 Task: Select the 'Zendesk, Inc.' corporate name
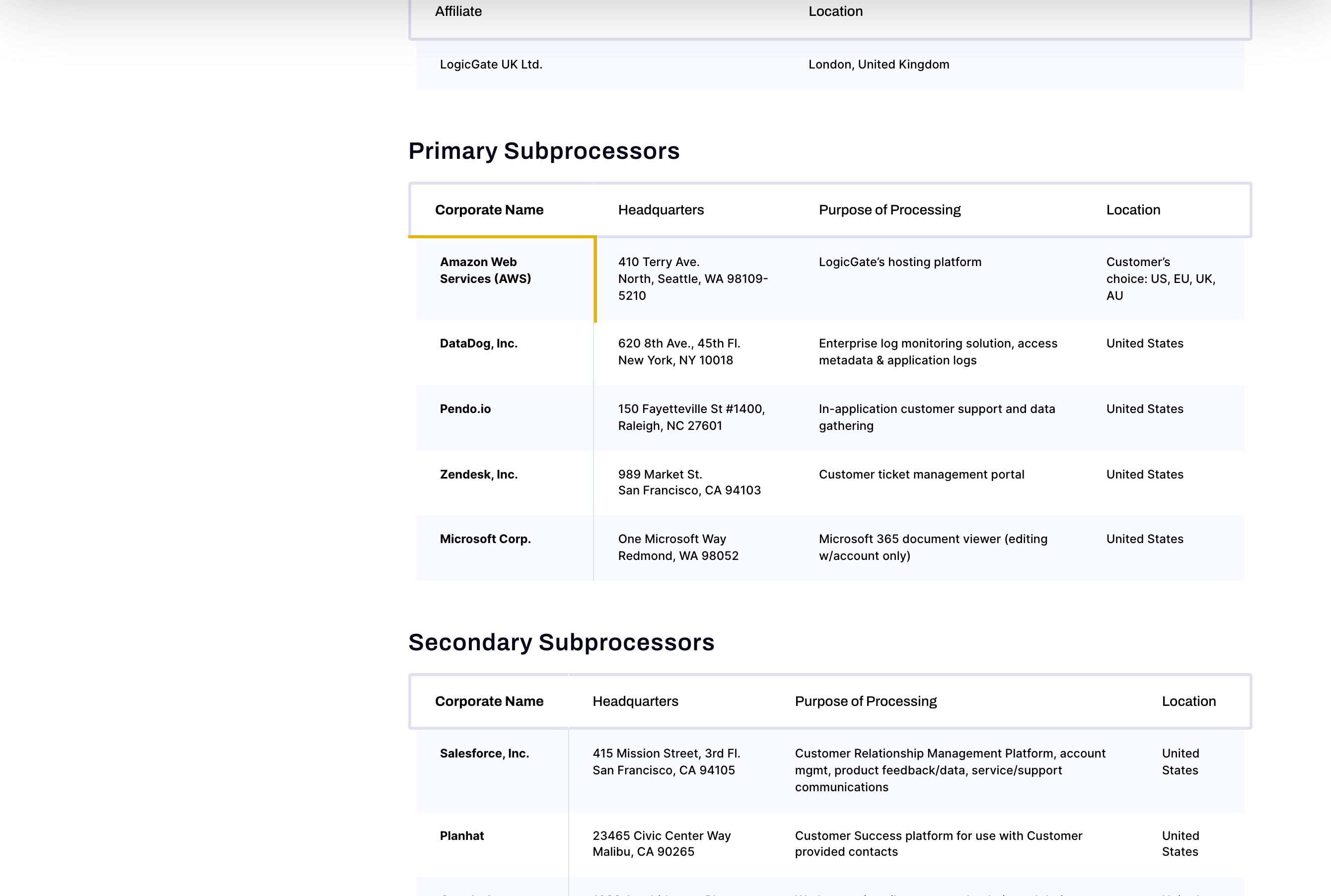pos(479,474)
